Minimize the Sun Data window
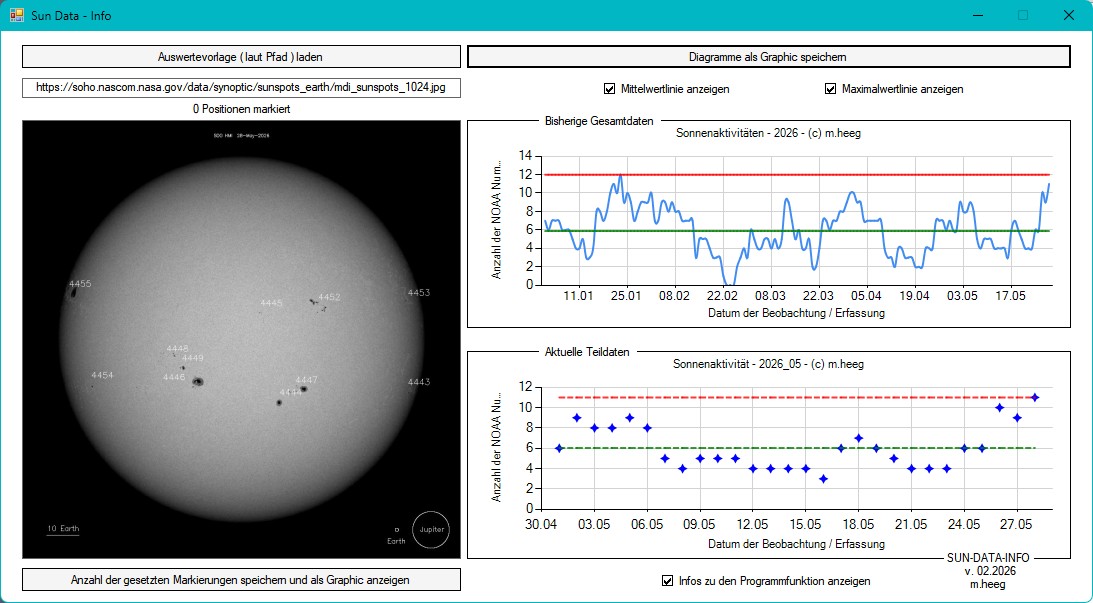The height and width of the screenshot is (603, 1093). tap(979, 15)
